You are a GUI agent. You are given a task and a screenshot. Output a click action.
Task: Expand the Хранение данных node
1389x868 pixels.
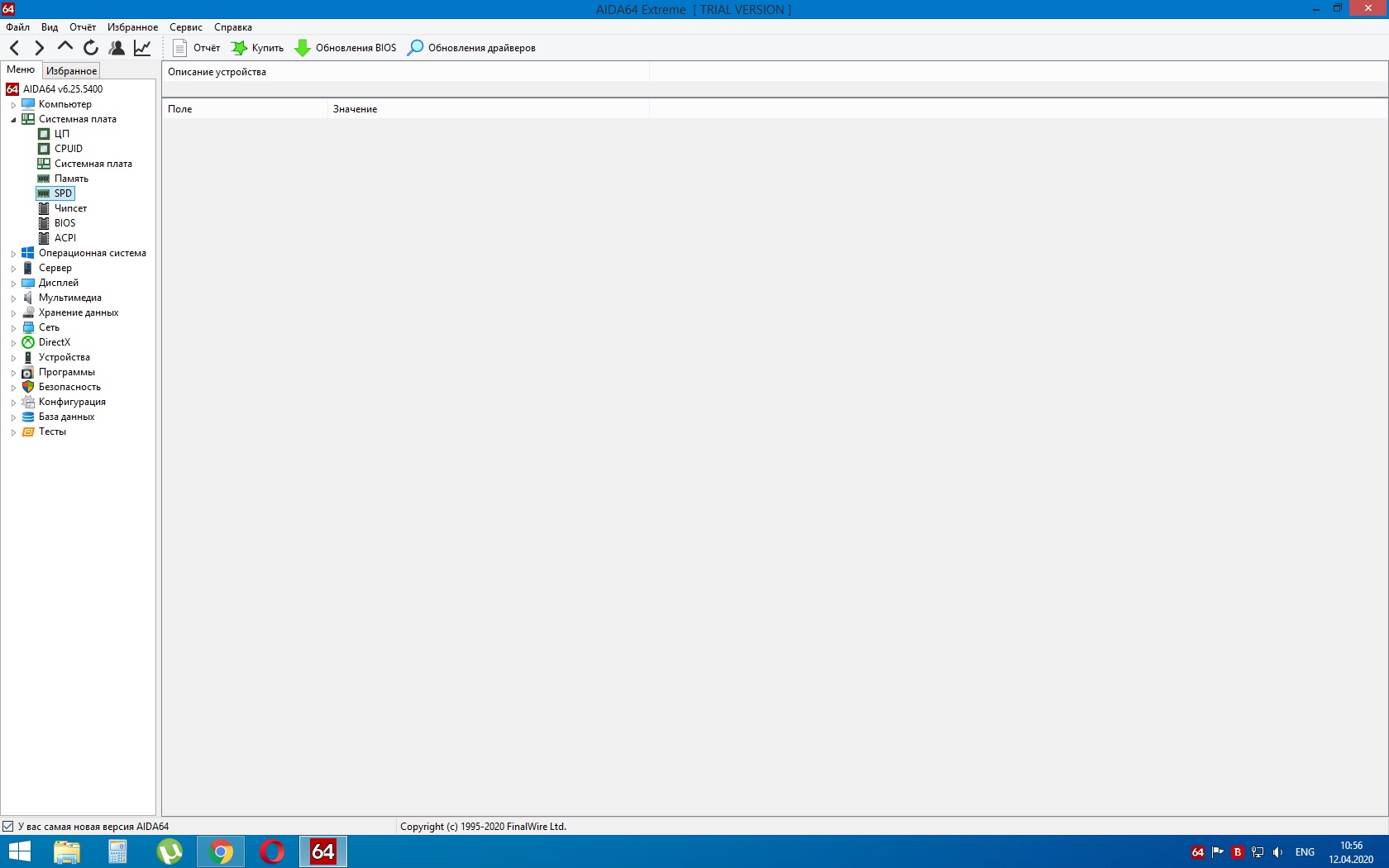[x=13, y=313]
